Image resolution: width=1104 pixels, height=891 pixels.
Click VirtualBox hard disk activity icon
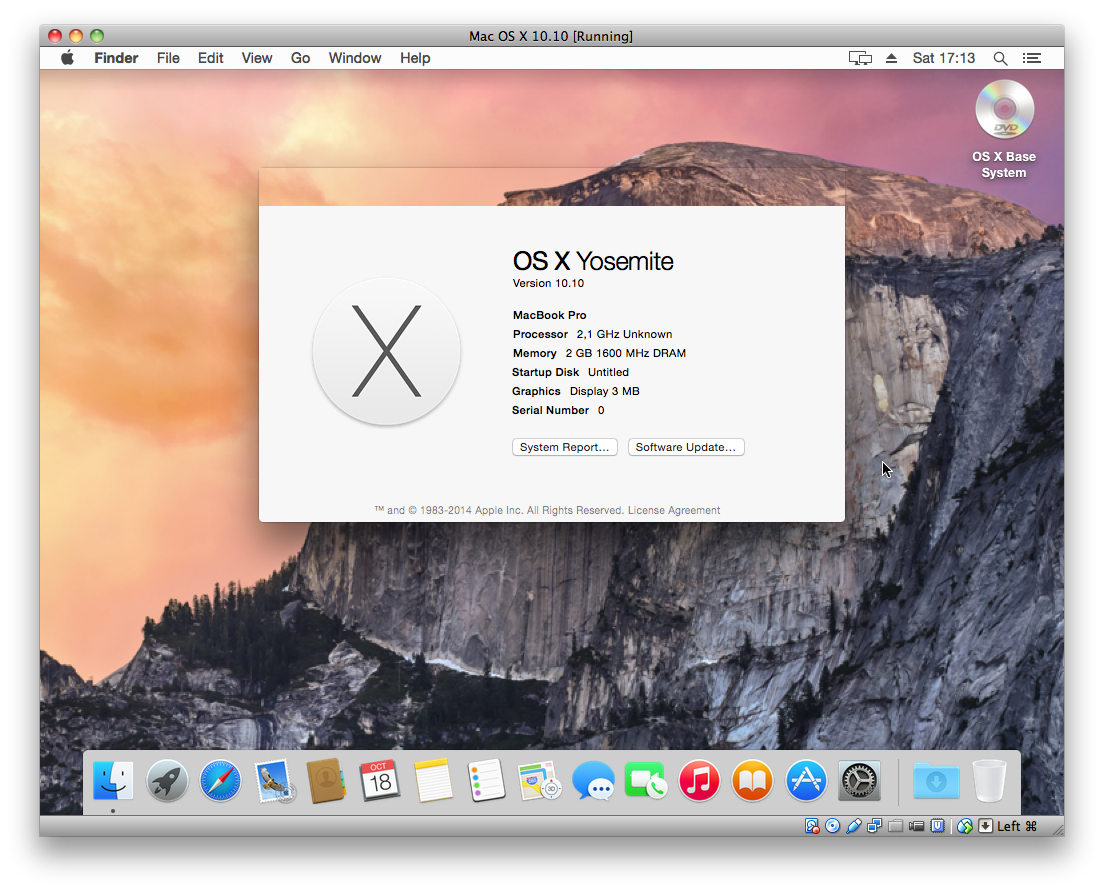(812, 826)
